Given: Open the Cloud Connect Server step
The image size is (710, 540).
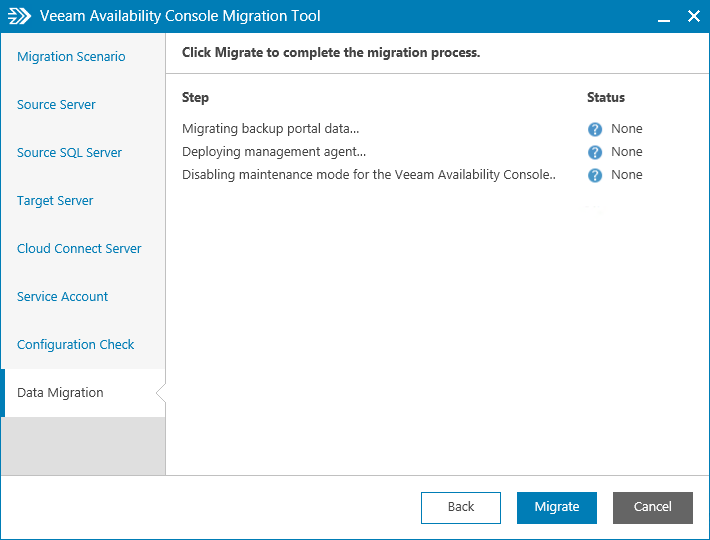Looking at the screenshot, I should (79, 249).
